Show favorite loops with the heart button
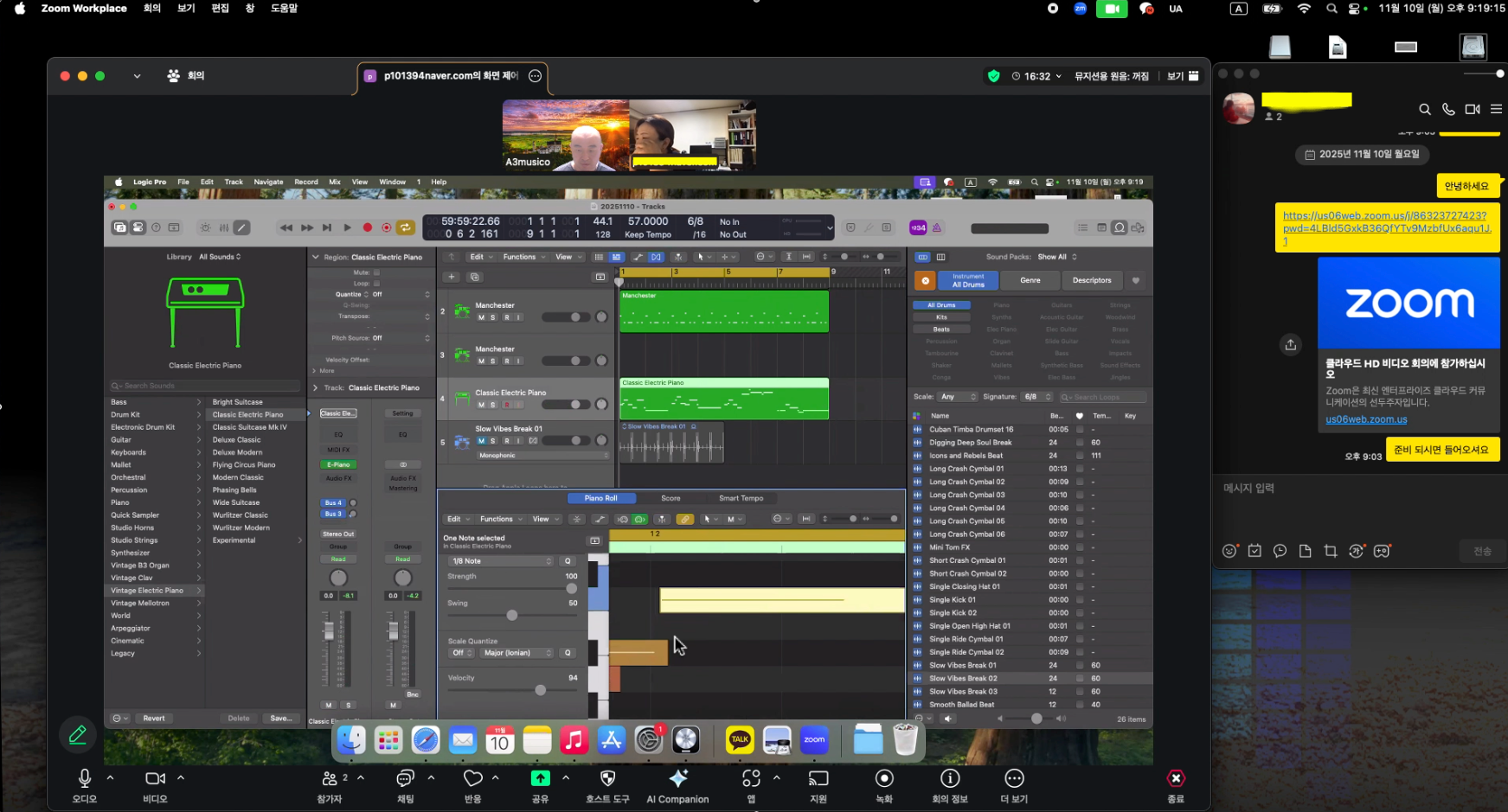Viewport: 1508px width, 812px height. 1136,280
